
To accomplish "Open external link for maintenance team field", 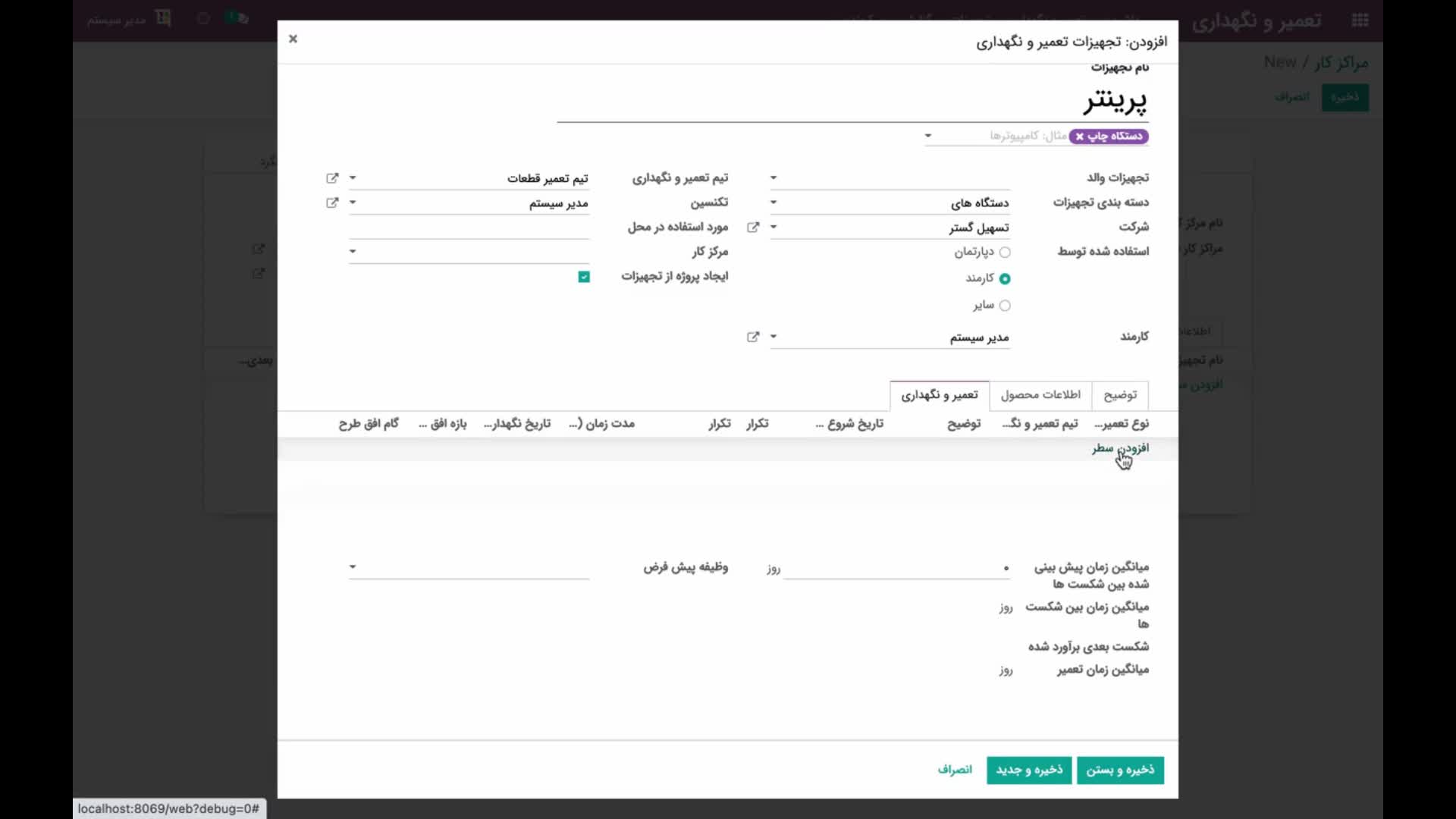I will (x=332, y=178).
